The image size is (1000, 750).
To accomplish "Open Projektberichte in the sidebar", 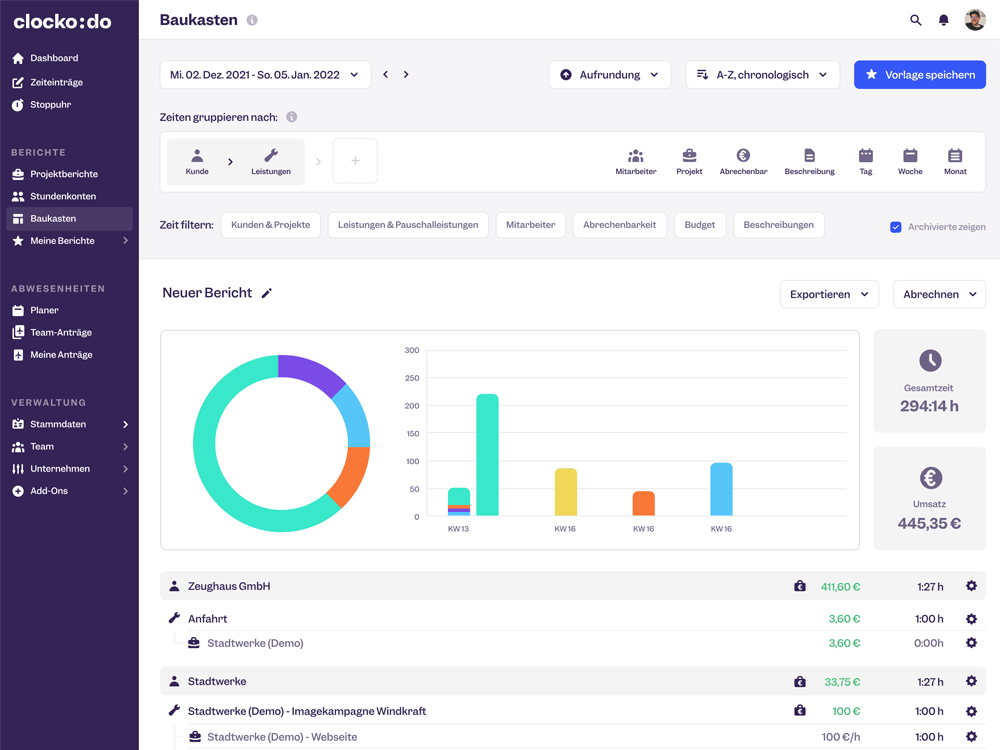I will click(64, 174).
